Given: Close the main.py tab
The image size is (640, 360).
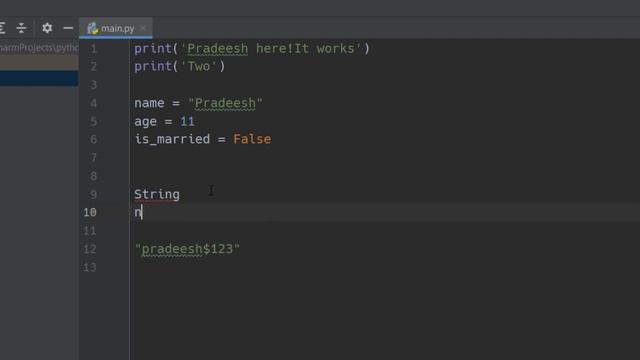Looking at the screenshot, I should pos(143,28).
